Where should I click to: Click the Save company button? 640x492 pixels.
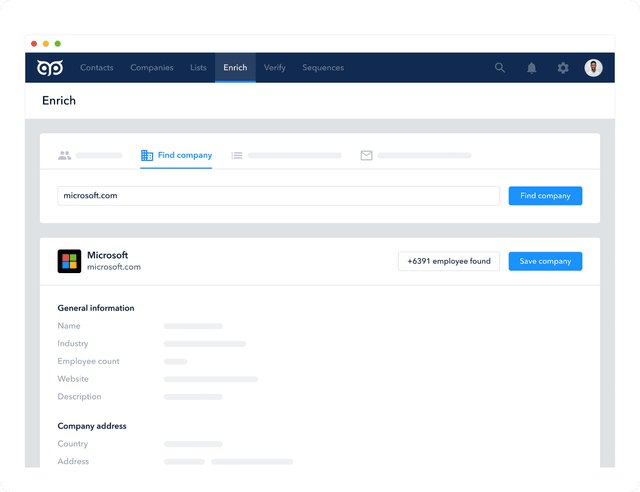[545, 261]
